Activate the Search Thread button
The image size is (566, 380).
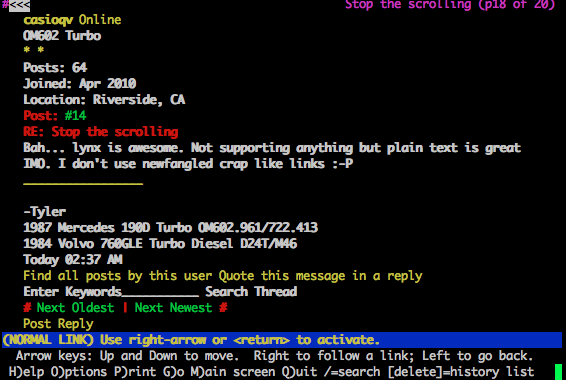tap(251, 292)
